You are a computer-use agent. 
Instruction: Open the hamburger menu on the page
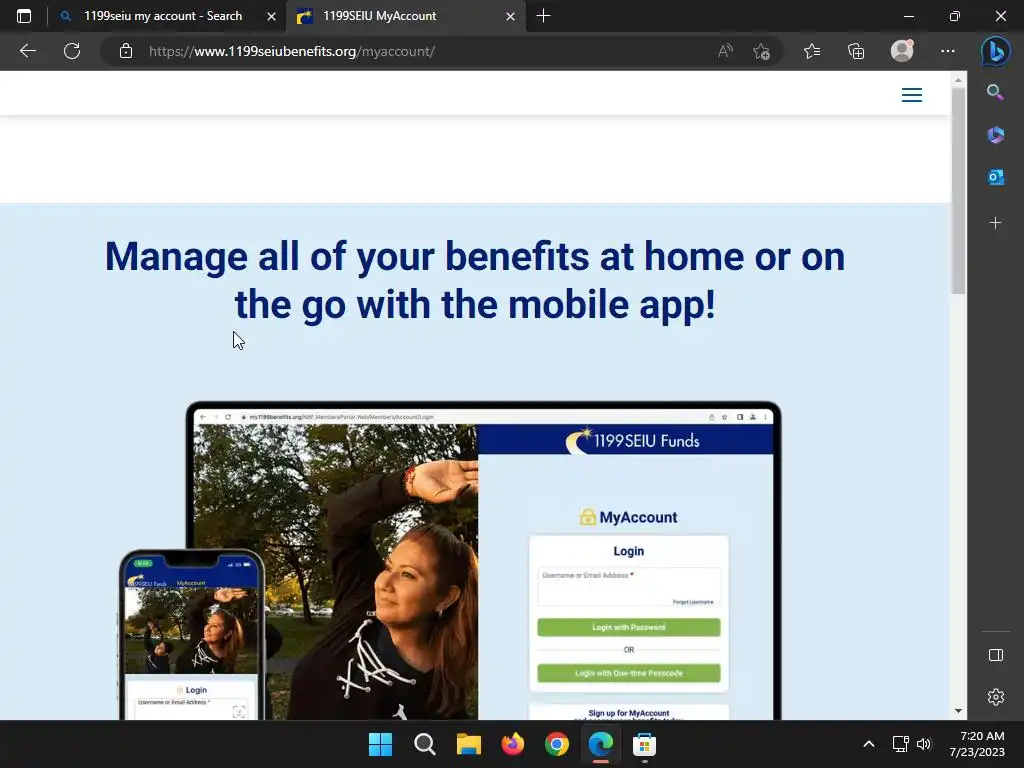(912, 95)
